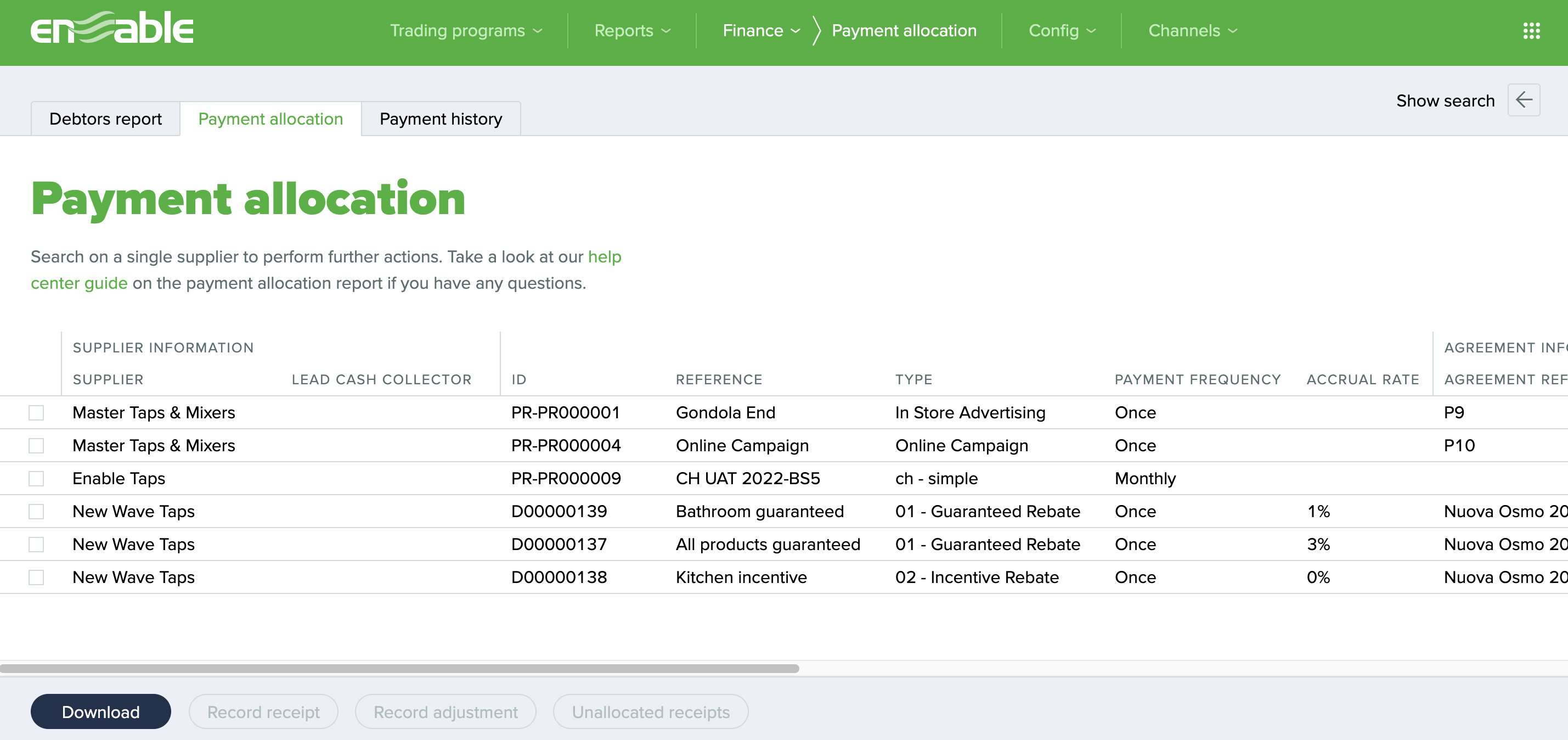Screen dimensions: 1568x740
Task: Open the Finance dropdown
Action: coord(760,30)
